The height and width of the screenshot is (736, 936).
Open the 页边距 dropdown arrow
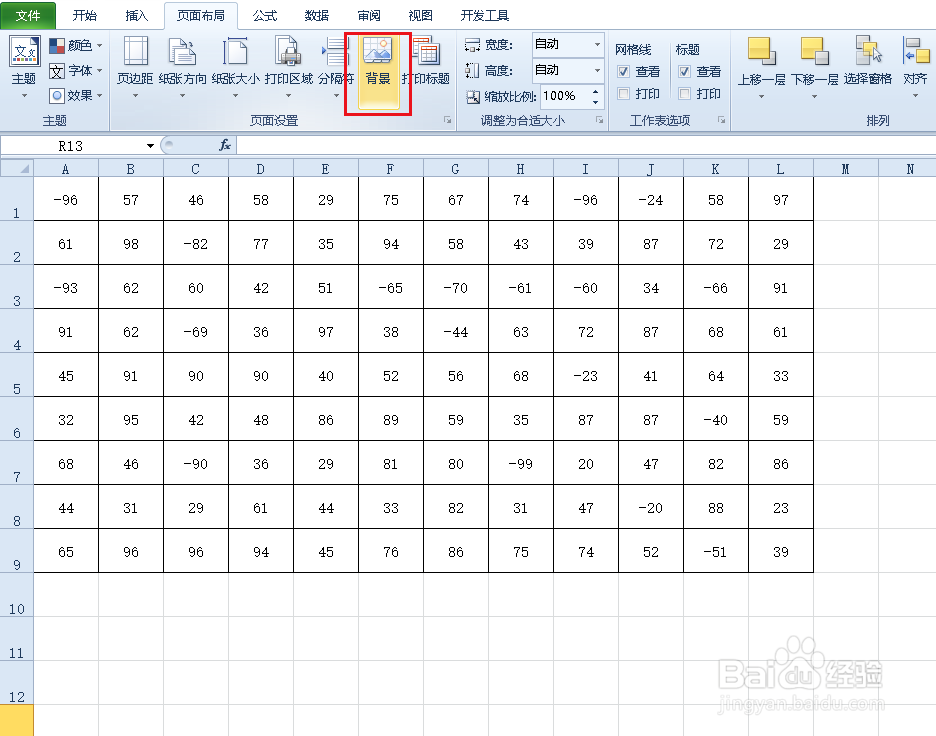136,96
